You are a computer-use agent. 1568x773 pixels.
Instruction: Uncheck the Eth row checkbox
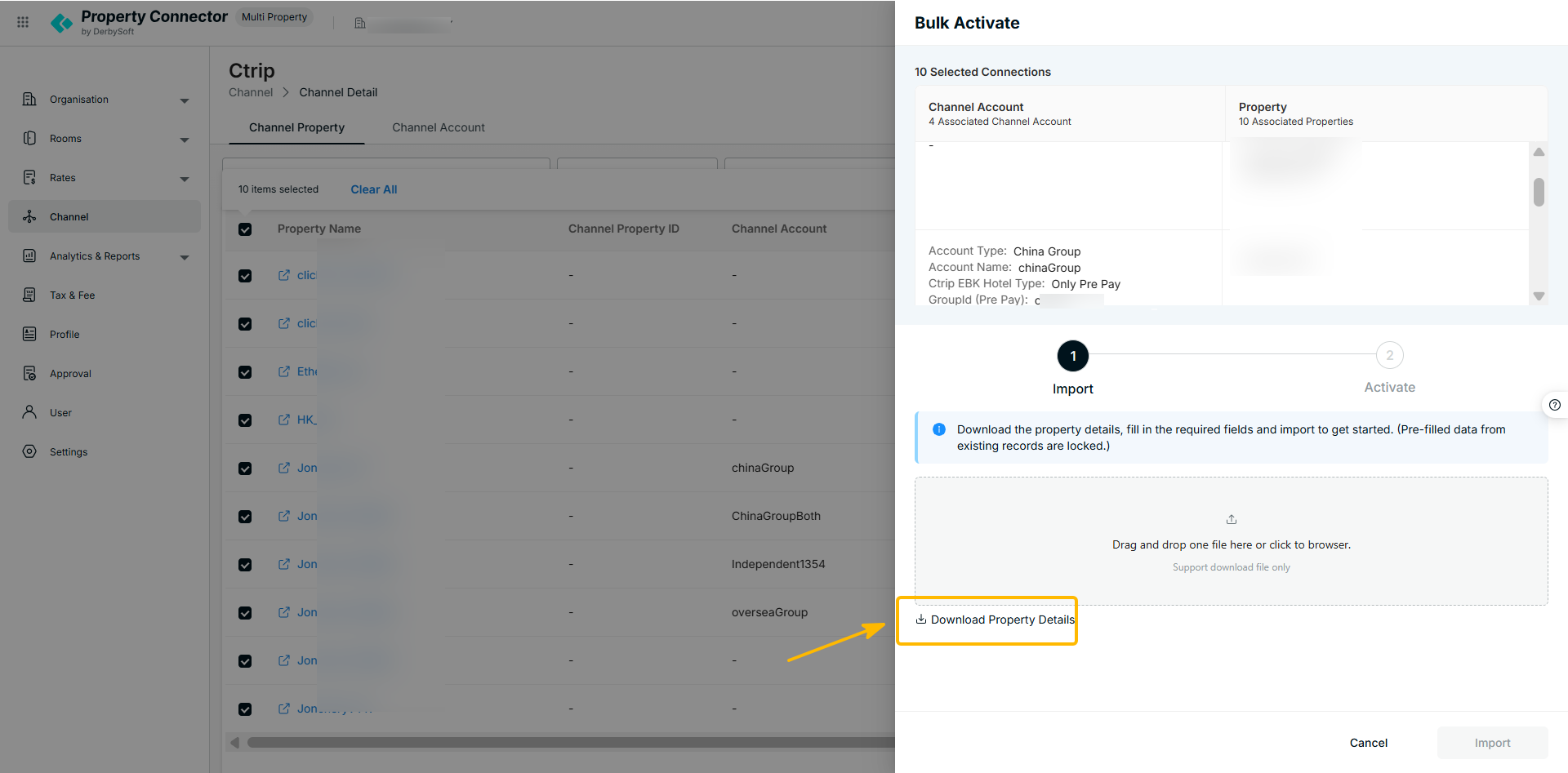pyautogui.click(x=245, y=372)
